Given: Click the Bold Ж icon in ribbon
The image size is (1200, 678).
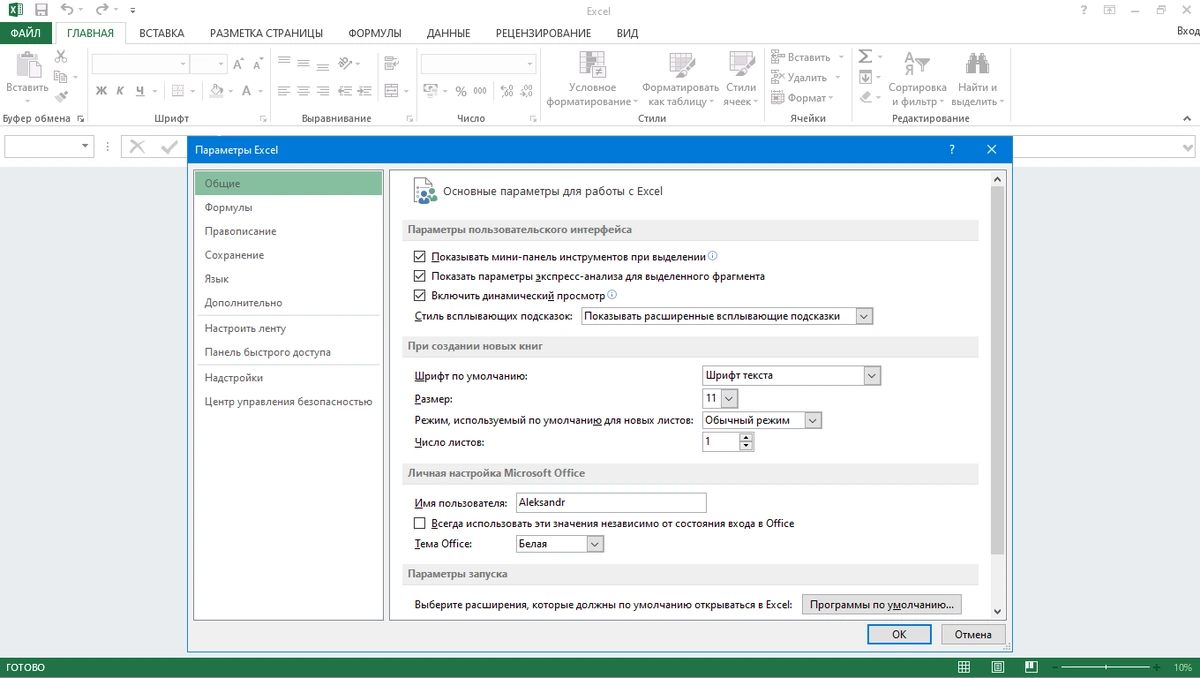Looking at the screenshot, I should (101, 91).
